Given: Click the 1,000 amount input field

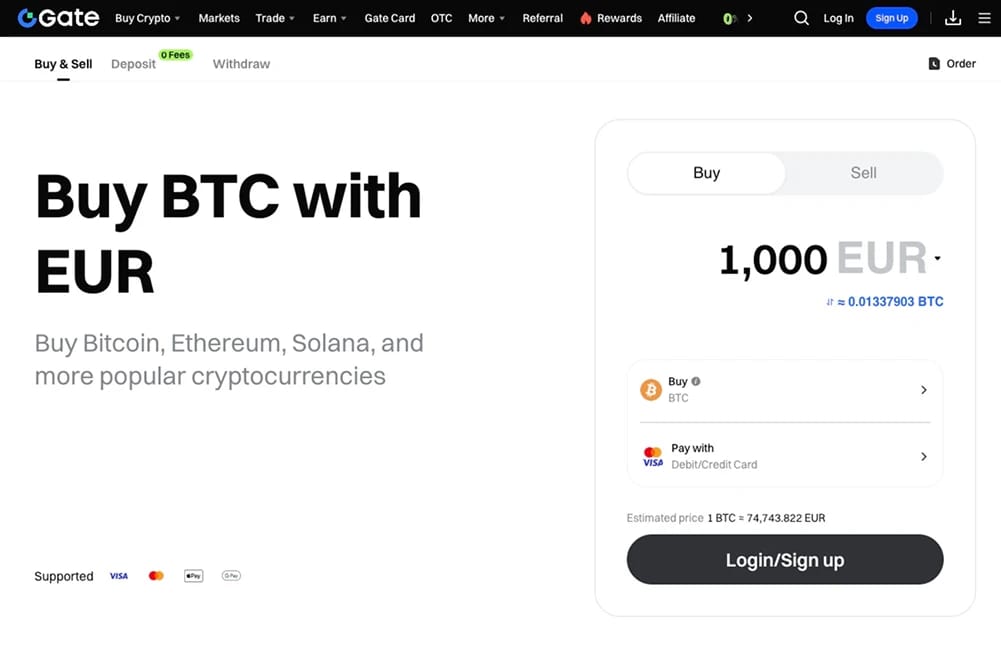Looking at the screenshot, I should point(772,260).
